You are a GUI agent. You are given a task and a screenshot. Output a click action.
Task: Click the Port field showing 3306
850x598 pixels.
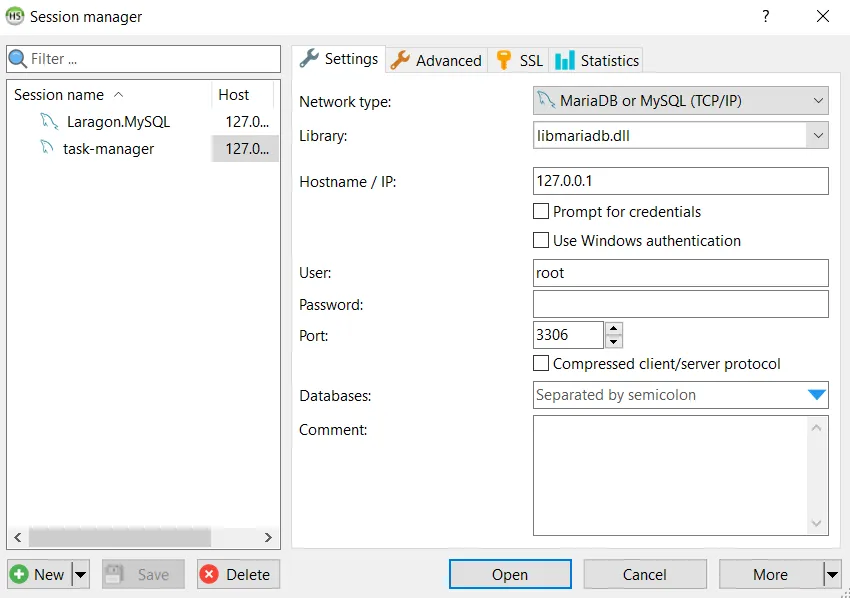pyautogui.click(x=568, y=335)
